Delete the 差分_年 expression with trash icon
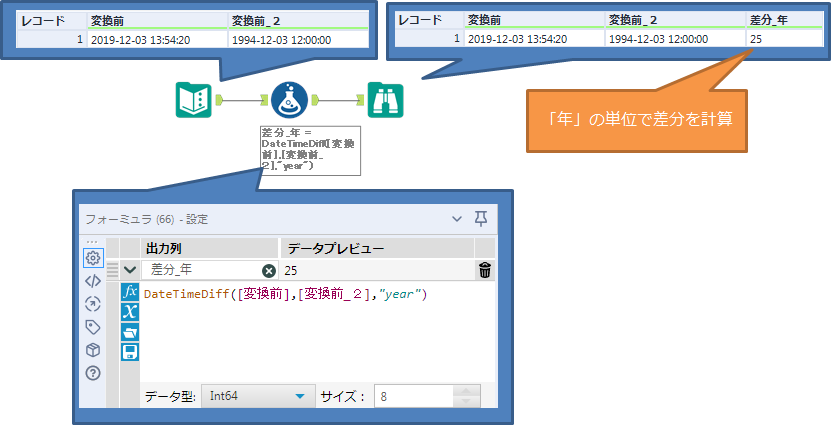This screenshot has width=831, height=425. [485, 270]
